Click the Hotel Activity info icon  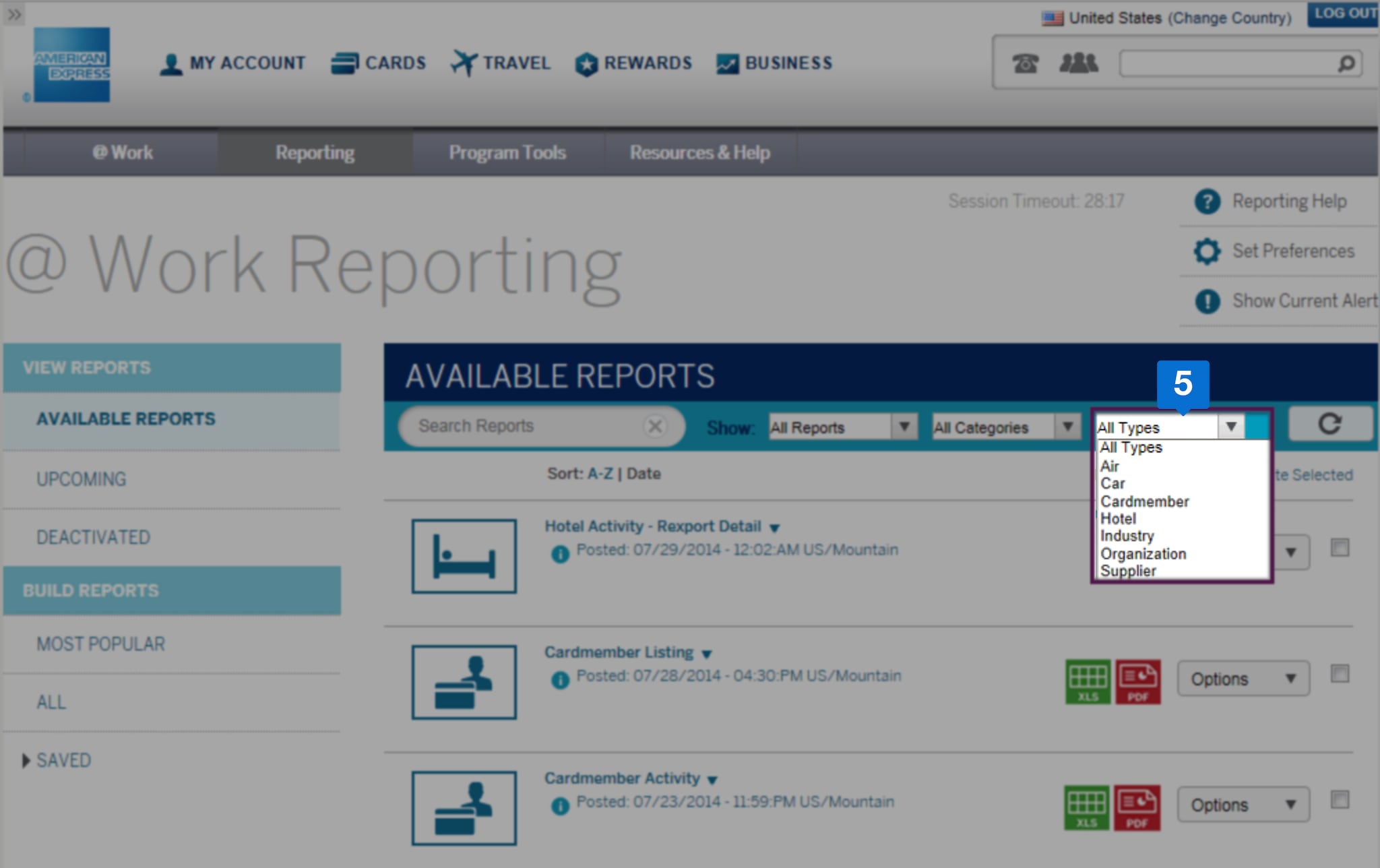(559, 554)
